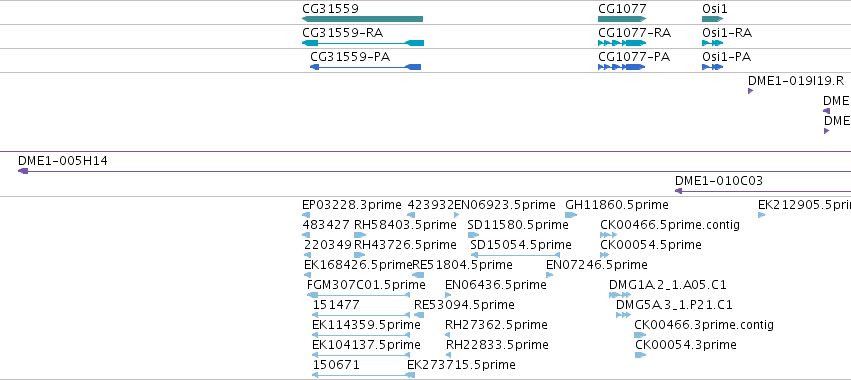Select the EK273715.5prime label
This screenshot has width=851, height=380.
click(x=461, y=365)
